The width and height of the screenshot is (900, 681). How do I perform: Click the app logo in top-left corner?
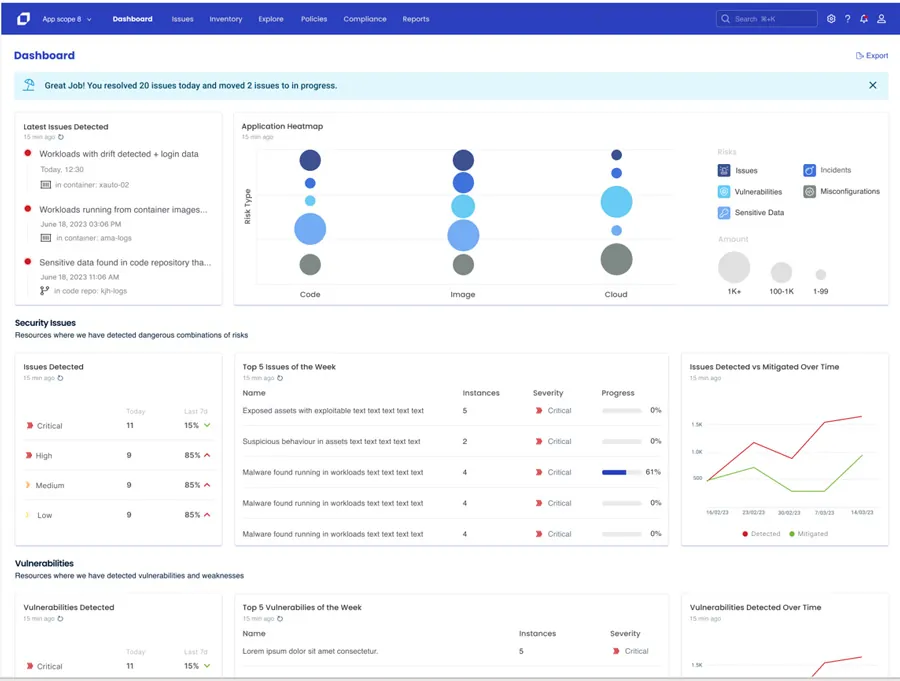pyautogui.click(x=23, y=19)
